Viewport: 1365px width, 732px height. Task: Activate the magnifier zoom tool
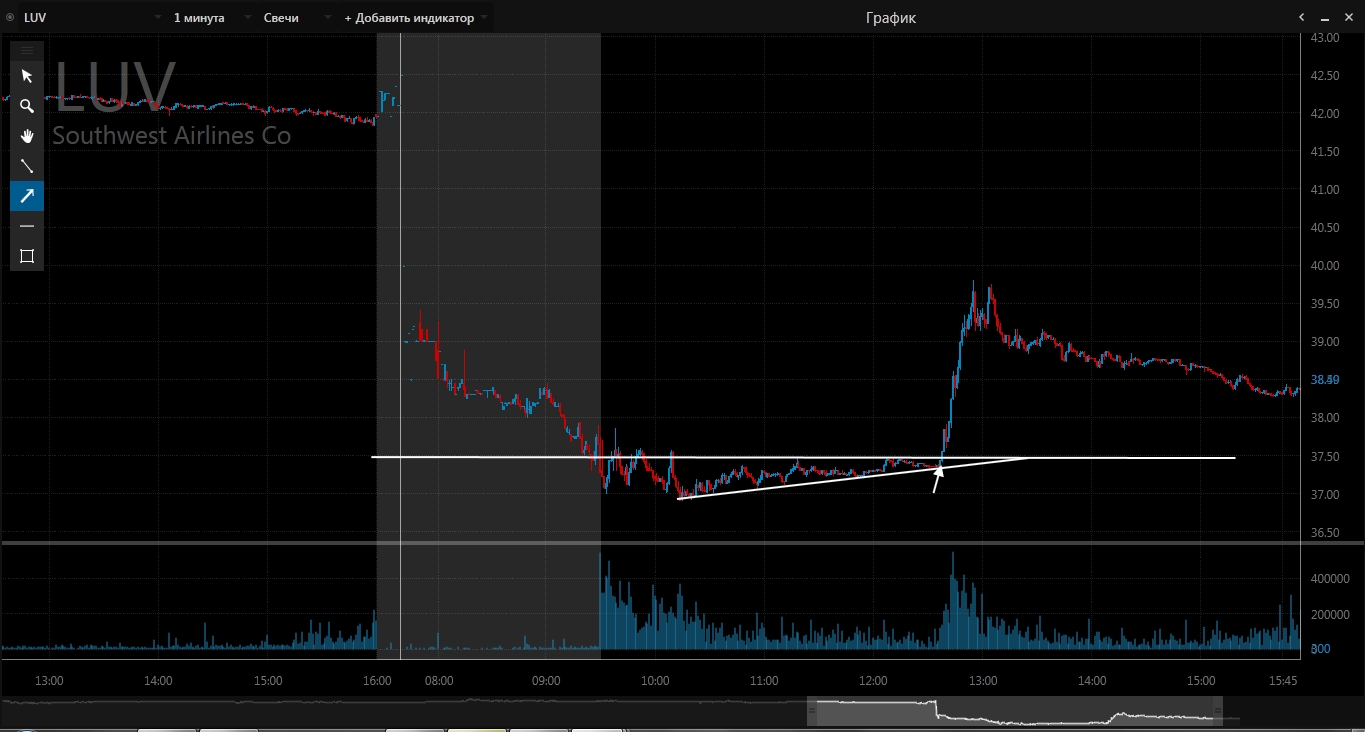point(27,106)
